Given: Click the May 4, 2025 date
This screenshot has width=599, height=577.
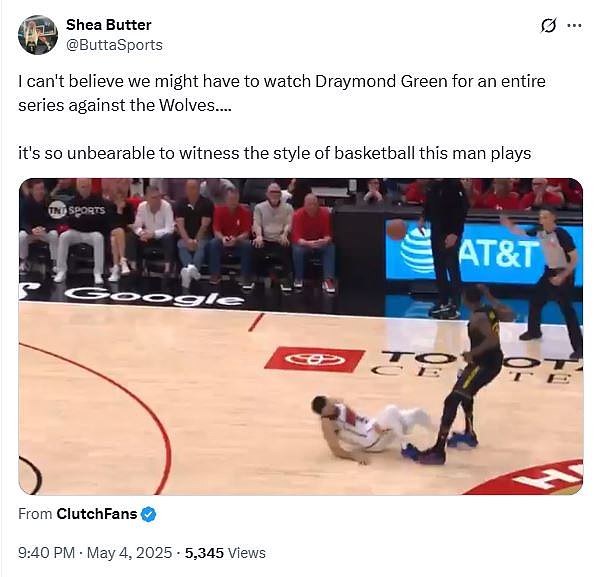Looking at the screenshot, I should pyautogui.click(x=130, y=553).
